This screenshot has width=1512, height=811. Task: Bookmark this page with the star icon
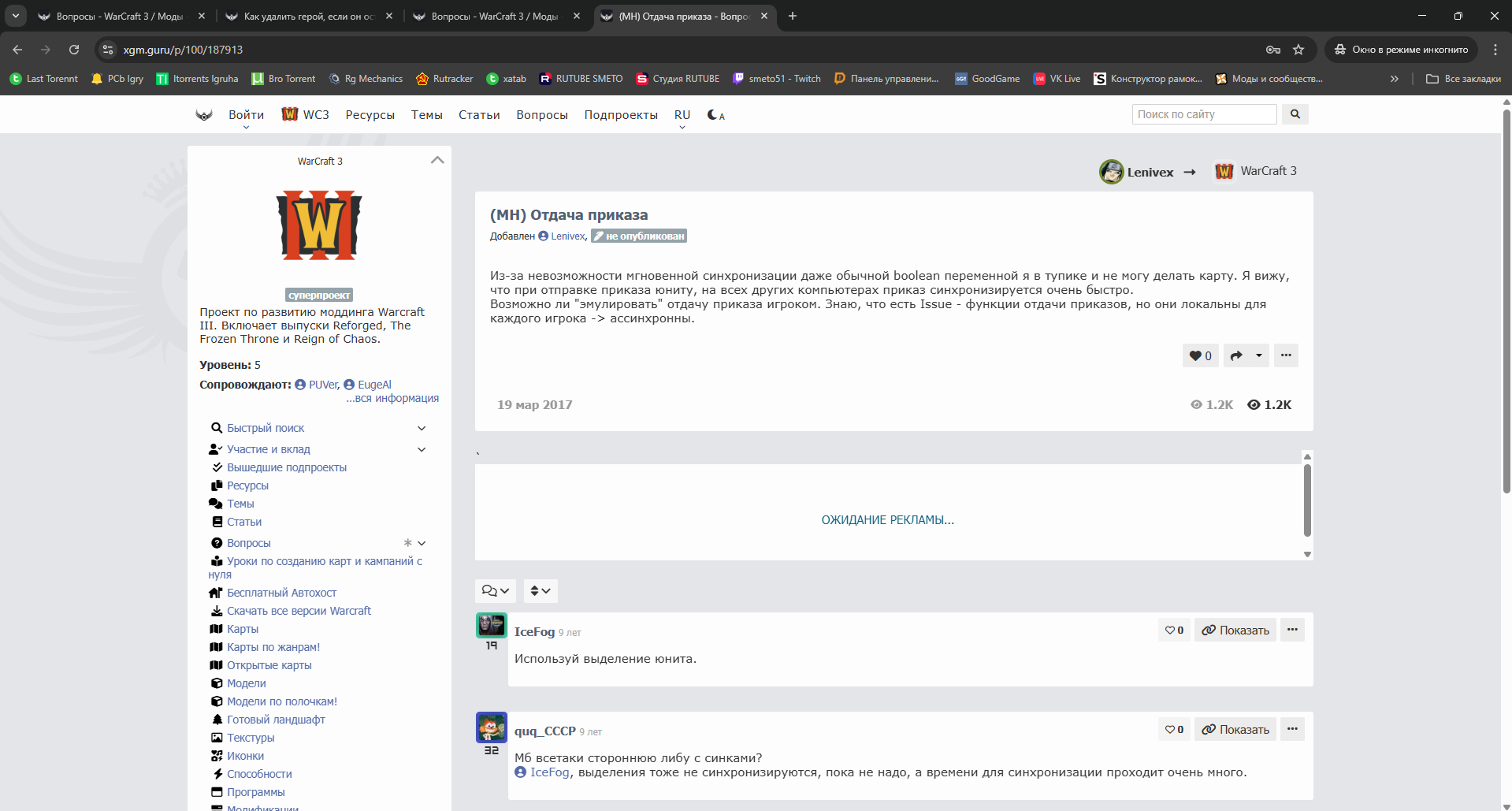click(1298, 50)
